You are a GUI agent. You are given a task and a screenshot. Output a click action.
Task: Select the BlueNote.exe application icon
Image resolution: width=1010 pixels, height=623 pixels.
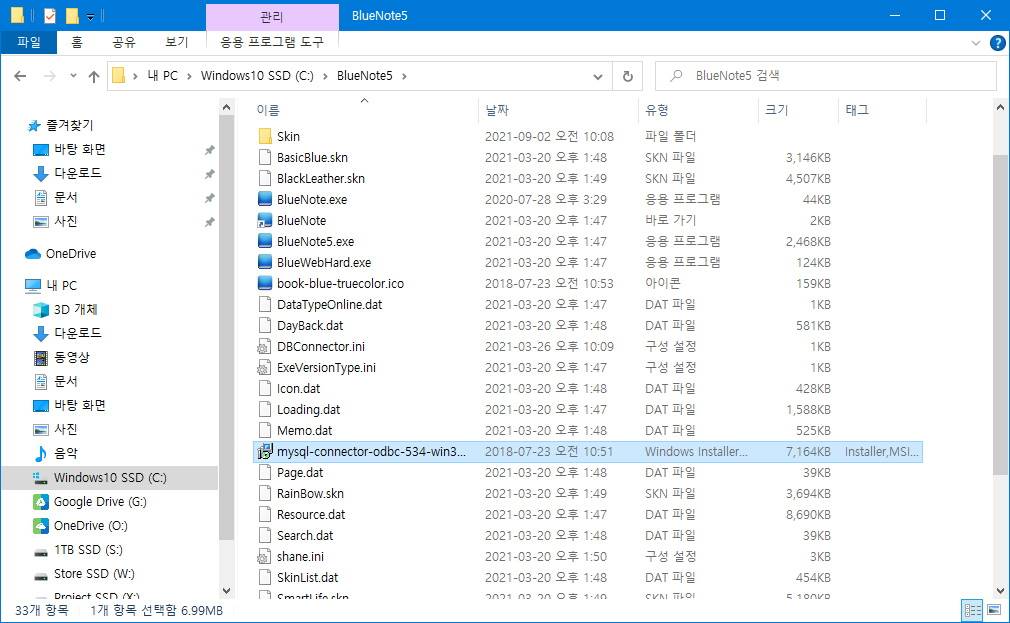(x=265, y=199)
